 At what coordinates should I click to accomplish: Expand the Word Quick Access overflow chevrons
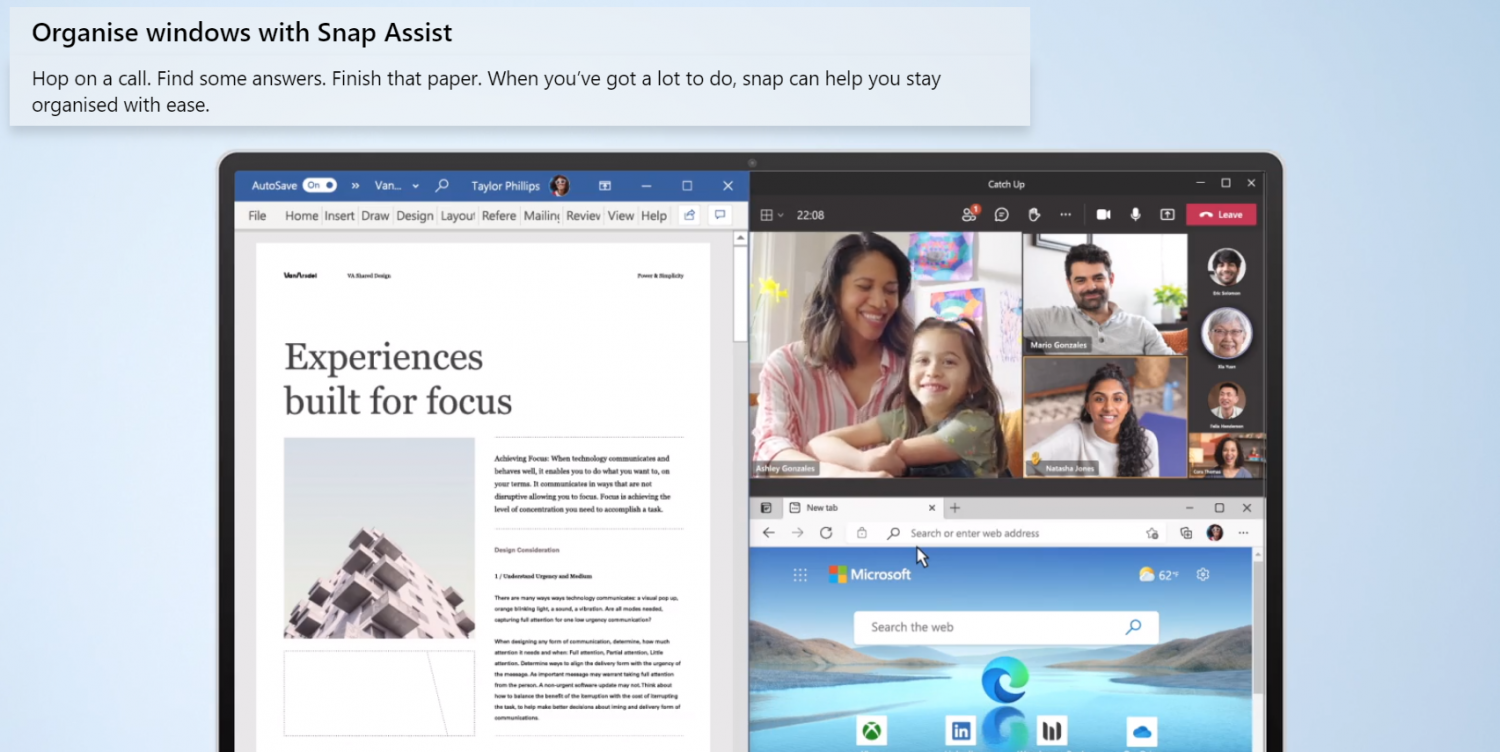point(355,185)
